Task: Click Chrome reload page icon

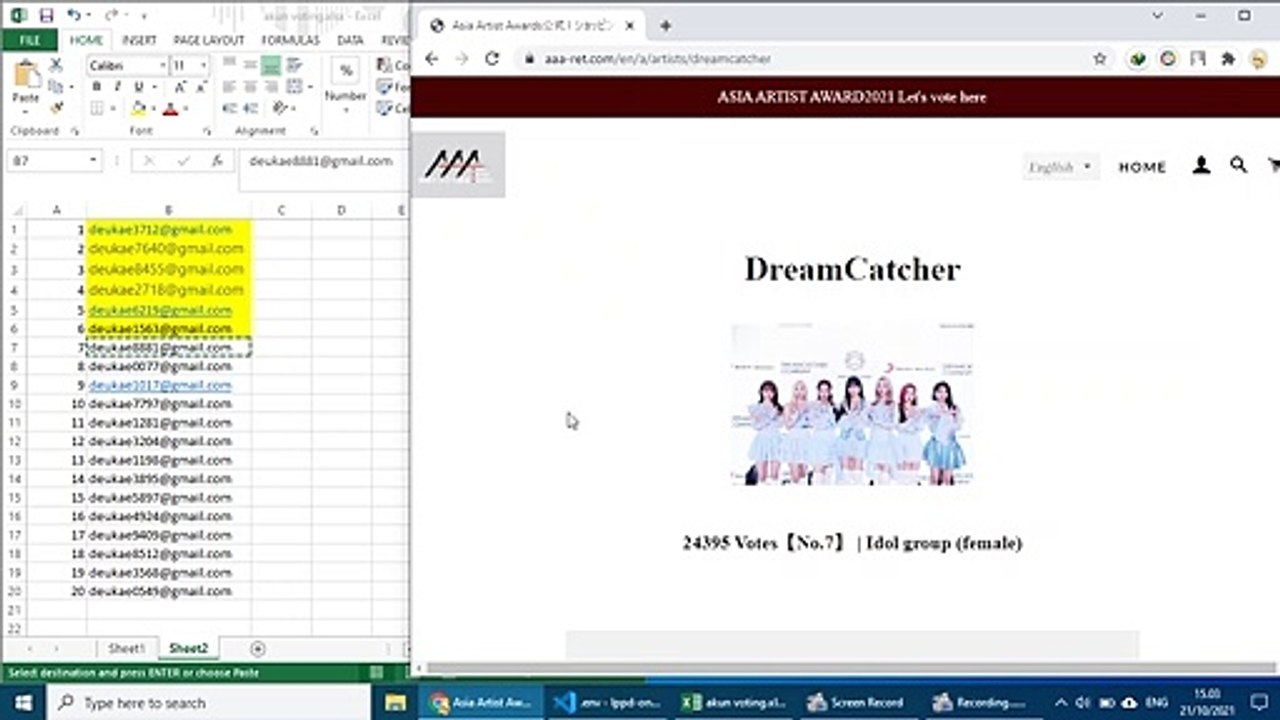Action: tap(492, 59)
